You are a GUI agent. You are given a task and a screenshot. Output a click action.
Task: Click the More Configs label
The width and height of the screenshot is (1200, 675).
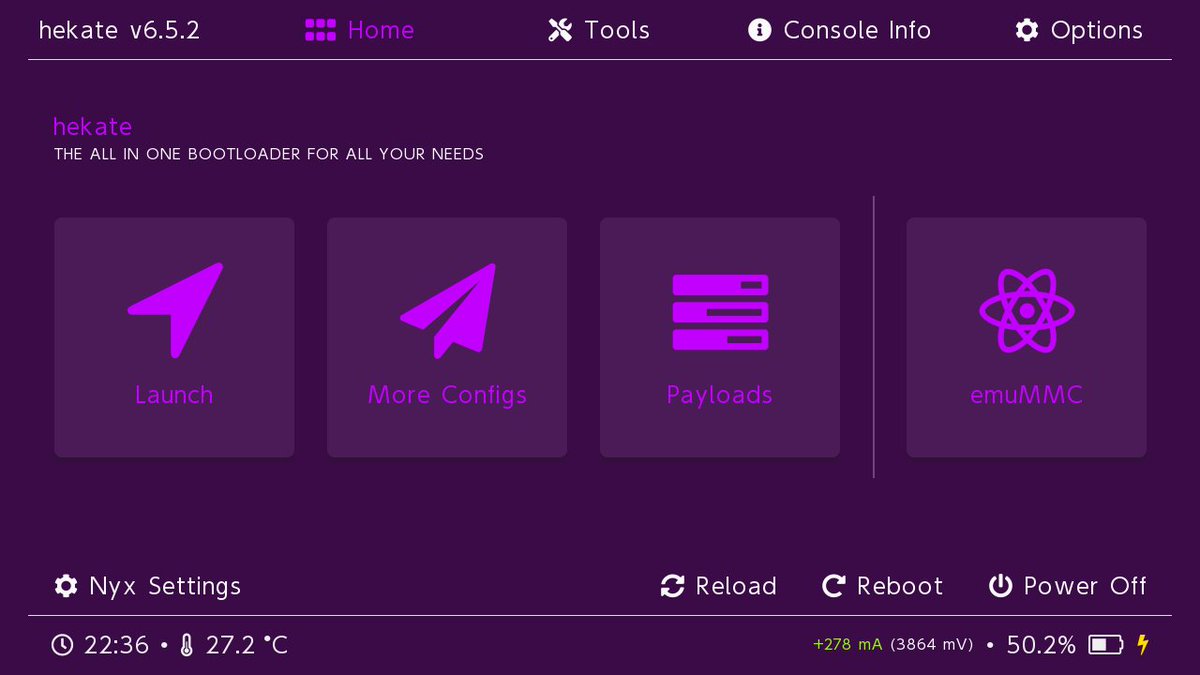tap(447, 396)
